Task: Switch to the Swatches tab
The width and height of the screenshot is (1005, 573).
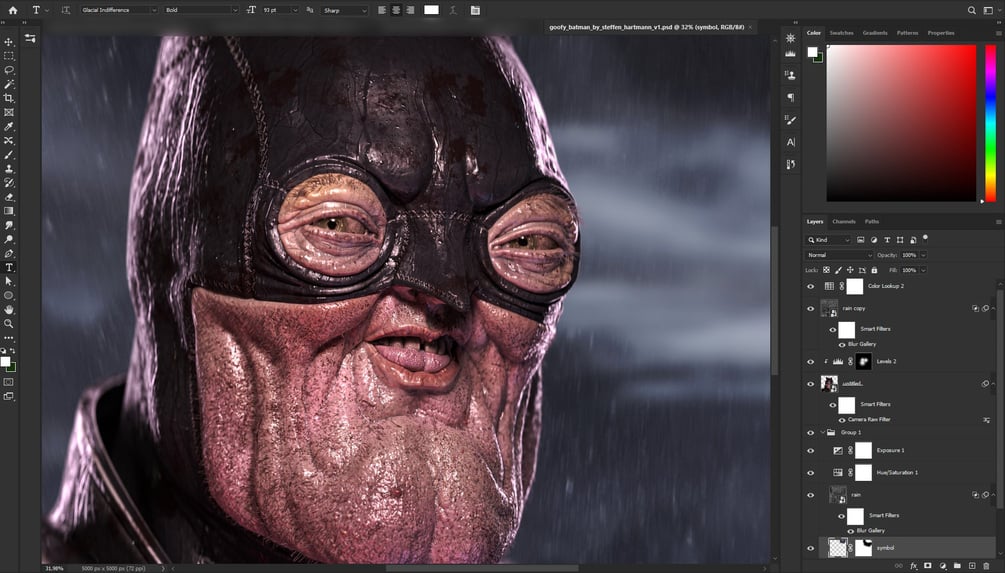Action: tap(841, 33)
